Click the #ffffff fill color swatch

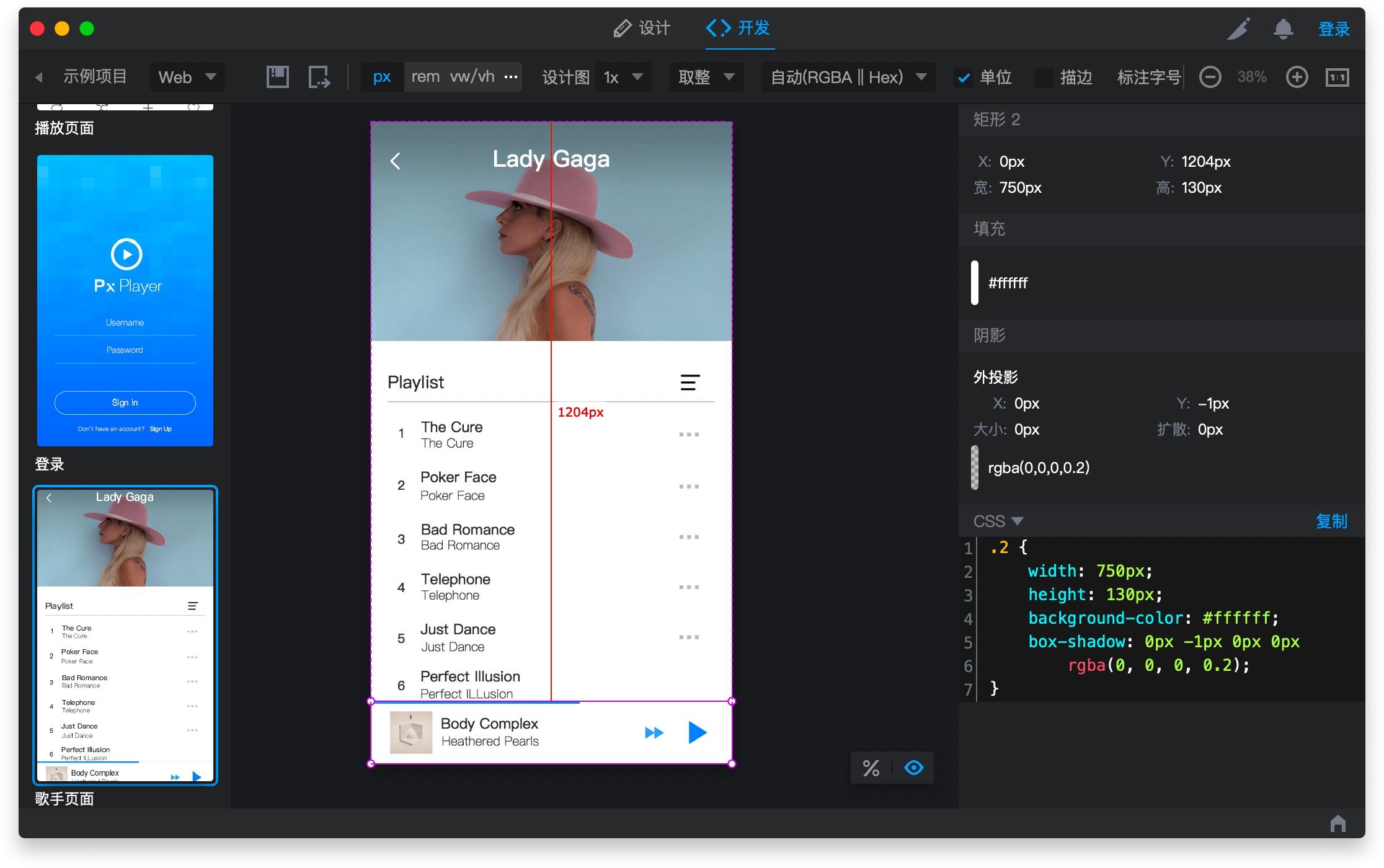975,283
